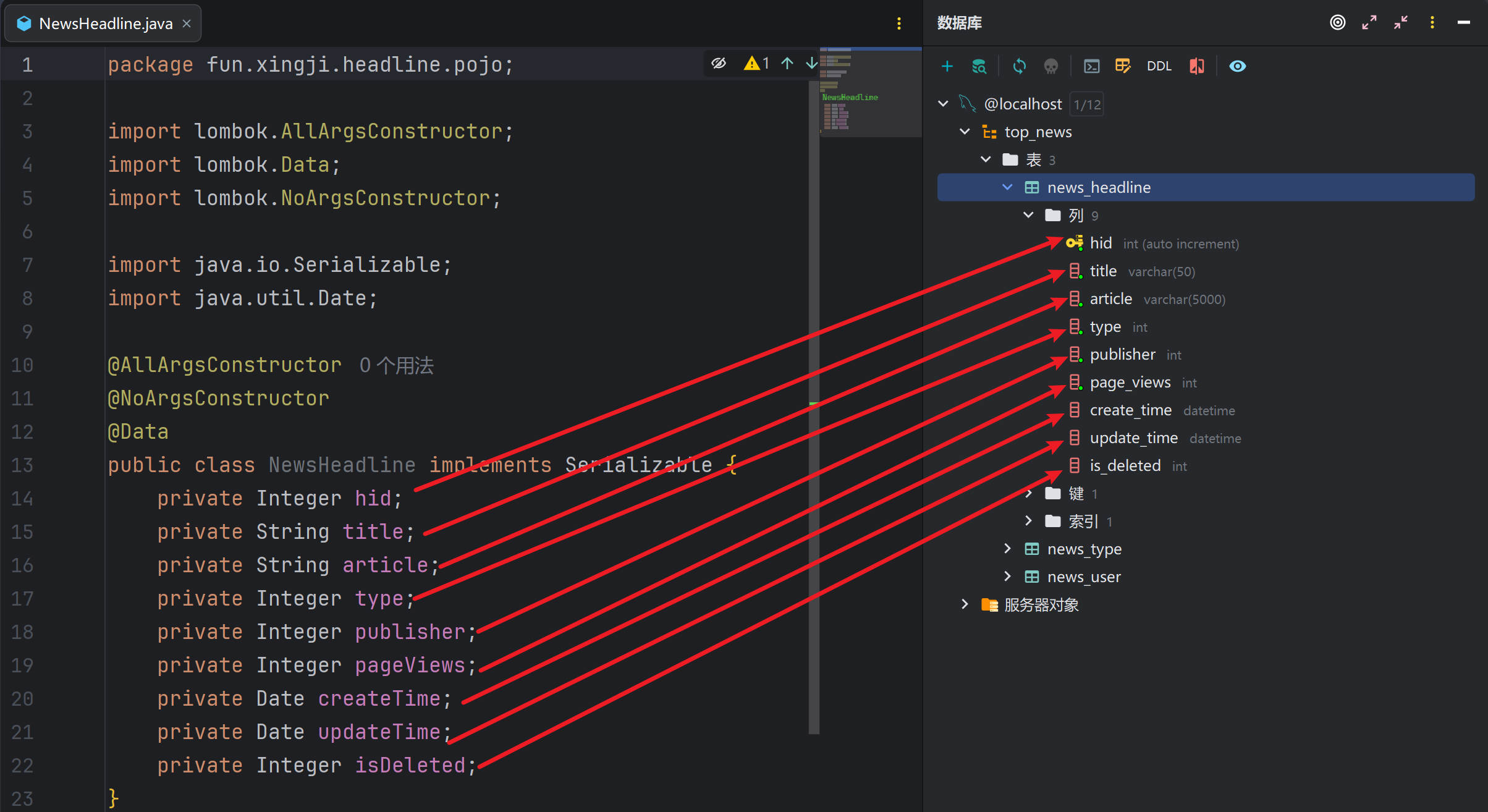Close the NewsHeadline.java tab
This screenshot has height=812, width=1488.
187,23
